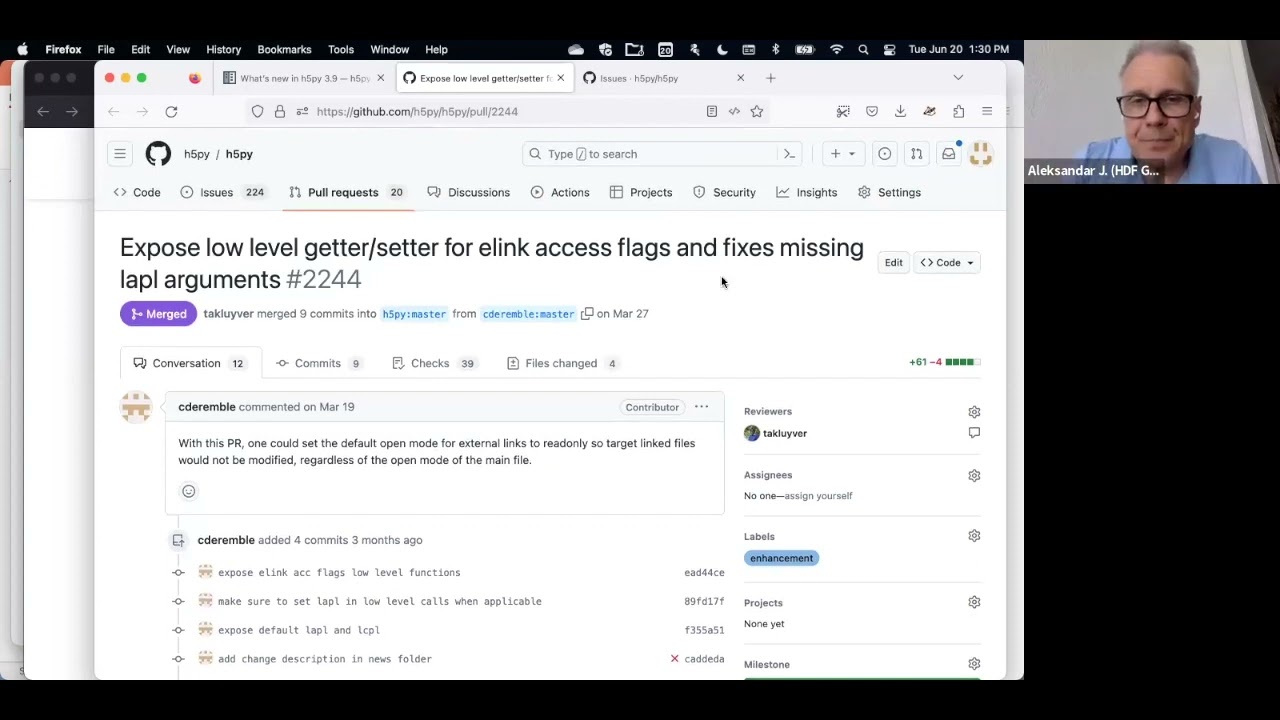Open the Actions tab
The width and height of the screenshot is (1280, 720).
560,192
